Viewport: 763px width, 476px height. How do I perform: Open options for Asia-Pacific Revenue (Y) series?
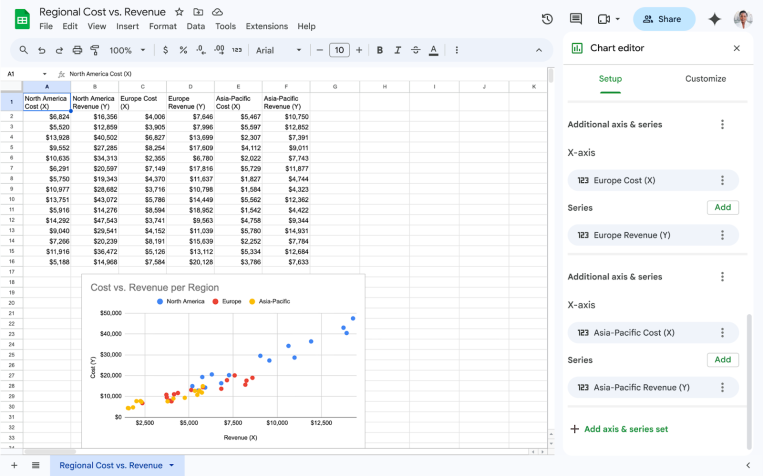pos(722,387)
